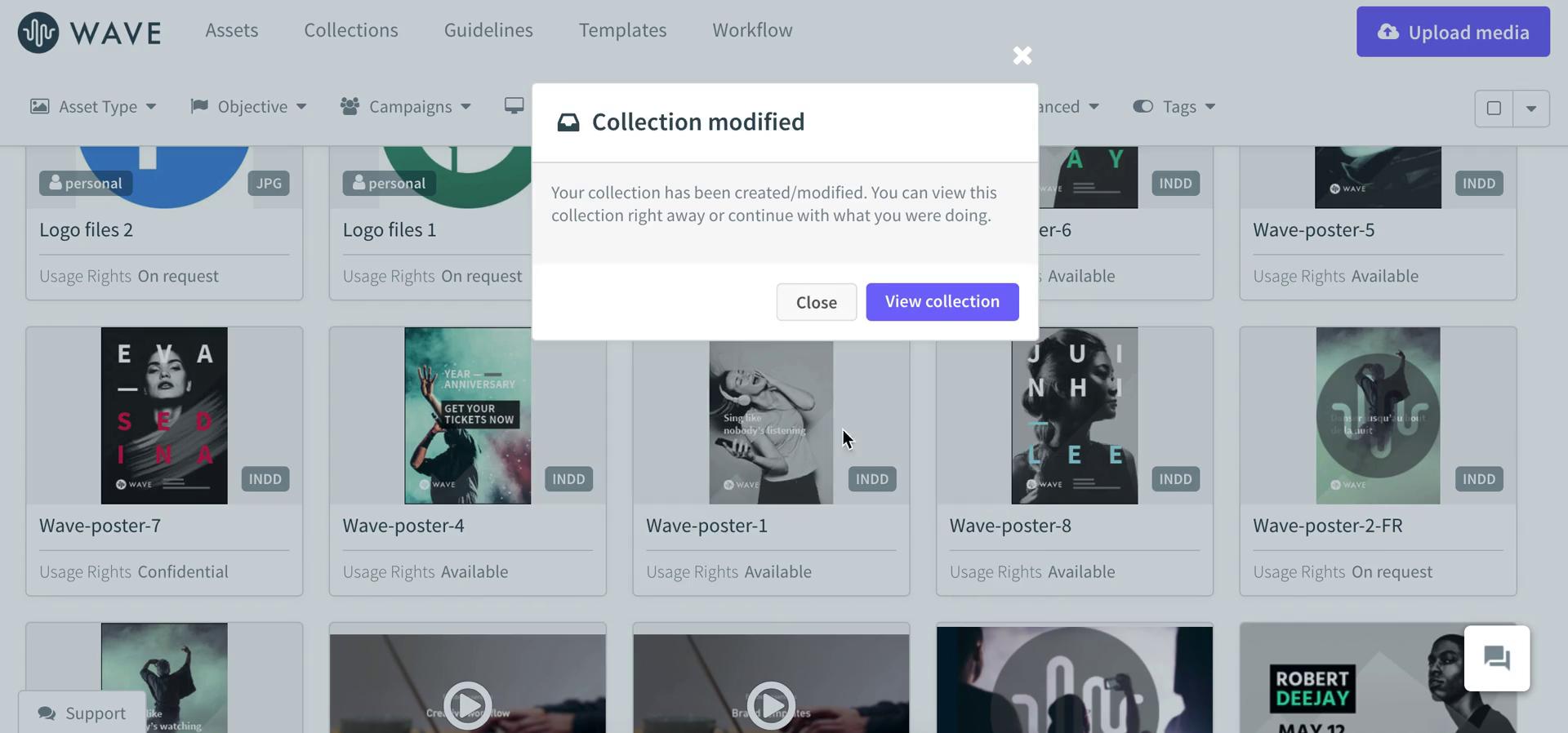
Task: Close the Collection modified dialog
Action: point(816,302)
